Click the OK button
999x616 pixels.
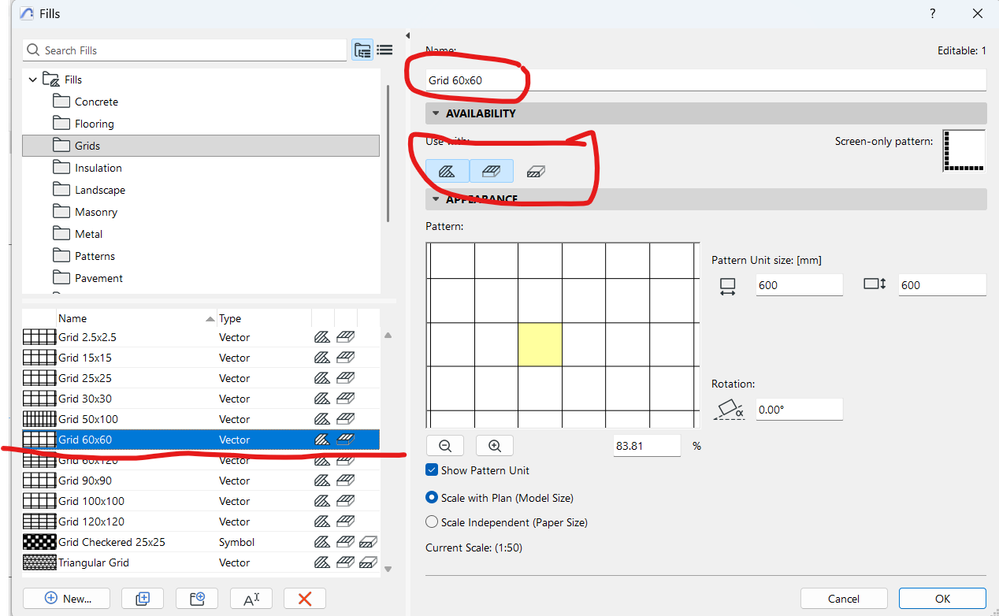(x=942, y=599)
